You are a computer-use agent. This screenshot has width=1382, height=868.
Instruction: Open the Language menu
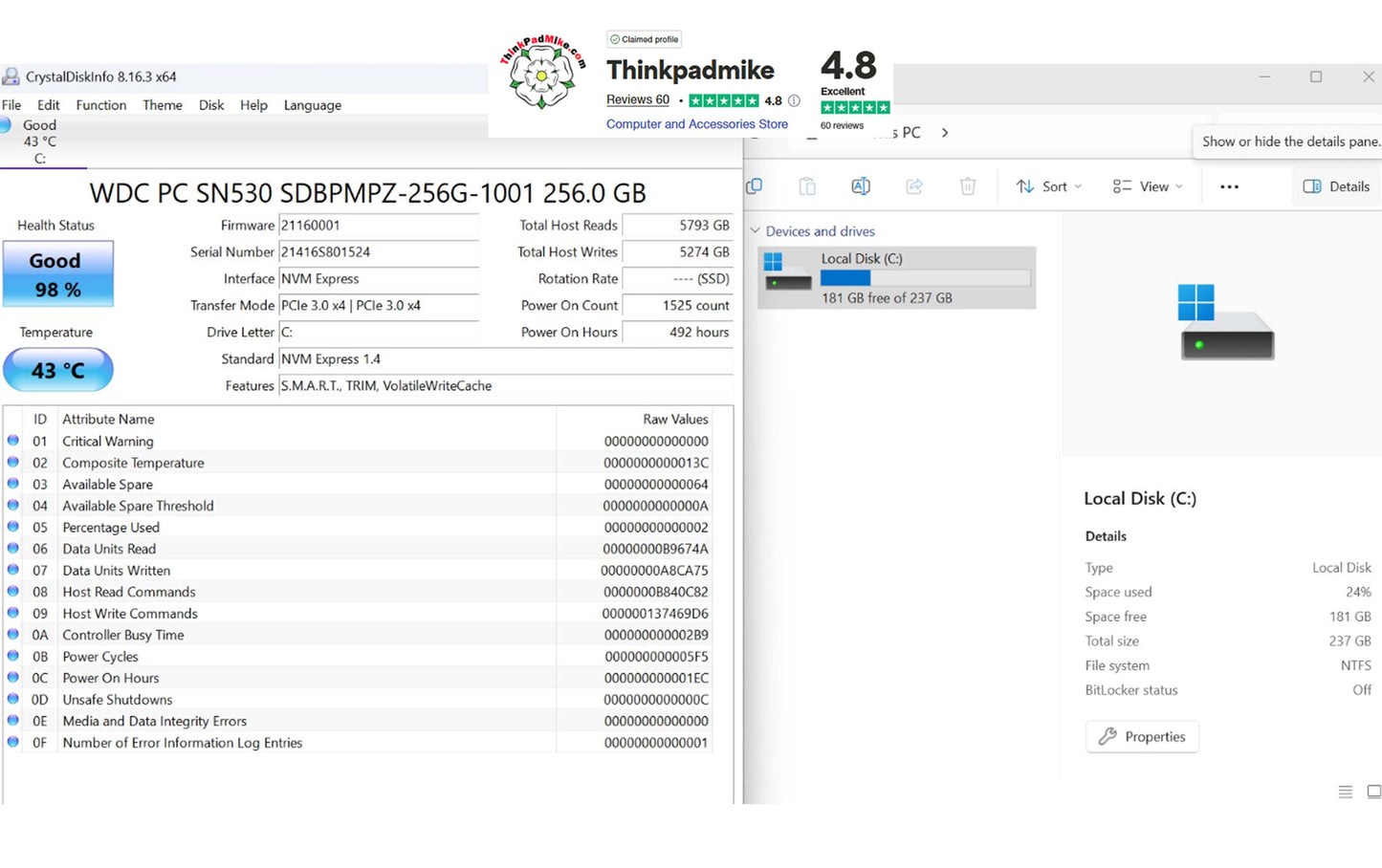click(313, 105)
